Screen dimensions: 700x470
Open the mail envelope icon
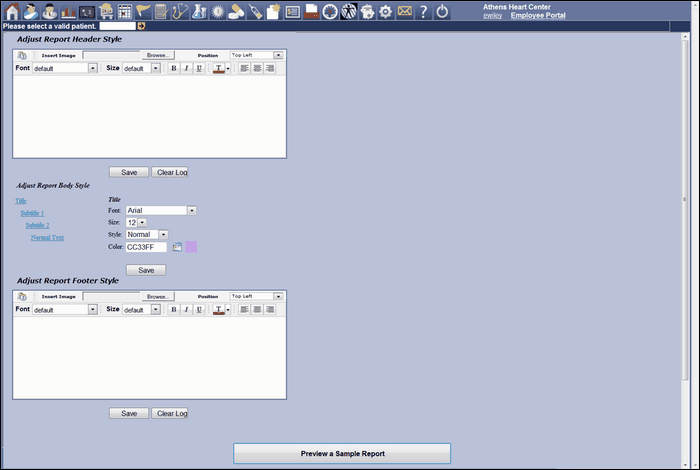point(404,11)
